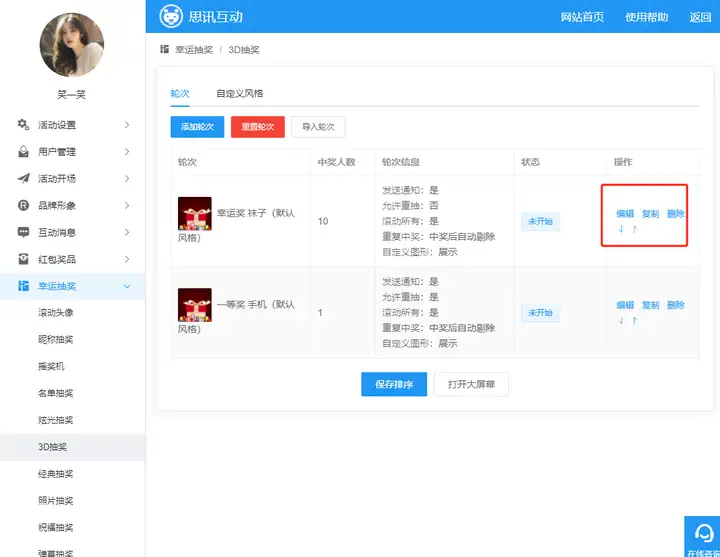Click the 添加轮次 button
The image size is (720, 557).
click(x=197, y=127)
